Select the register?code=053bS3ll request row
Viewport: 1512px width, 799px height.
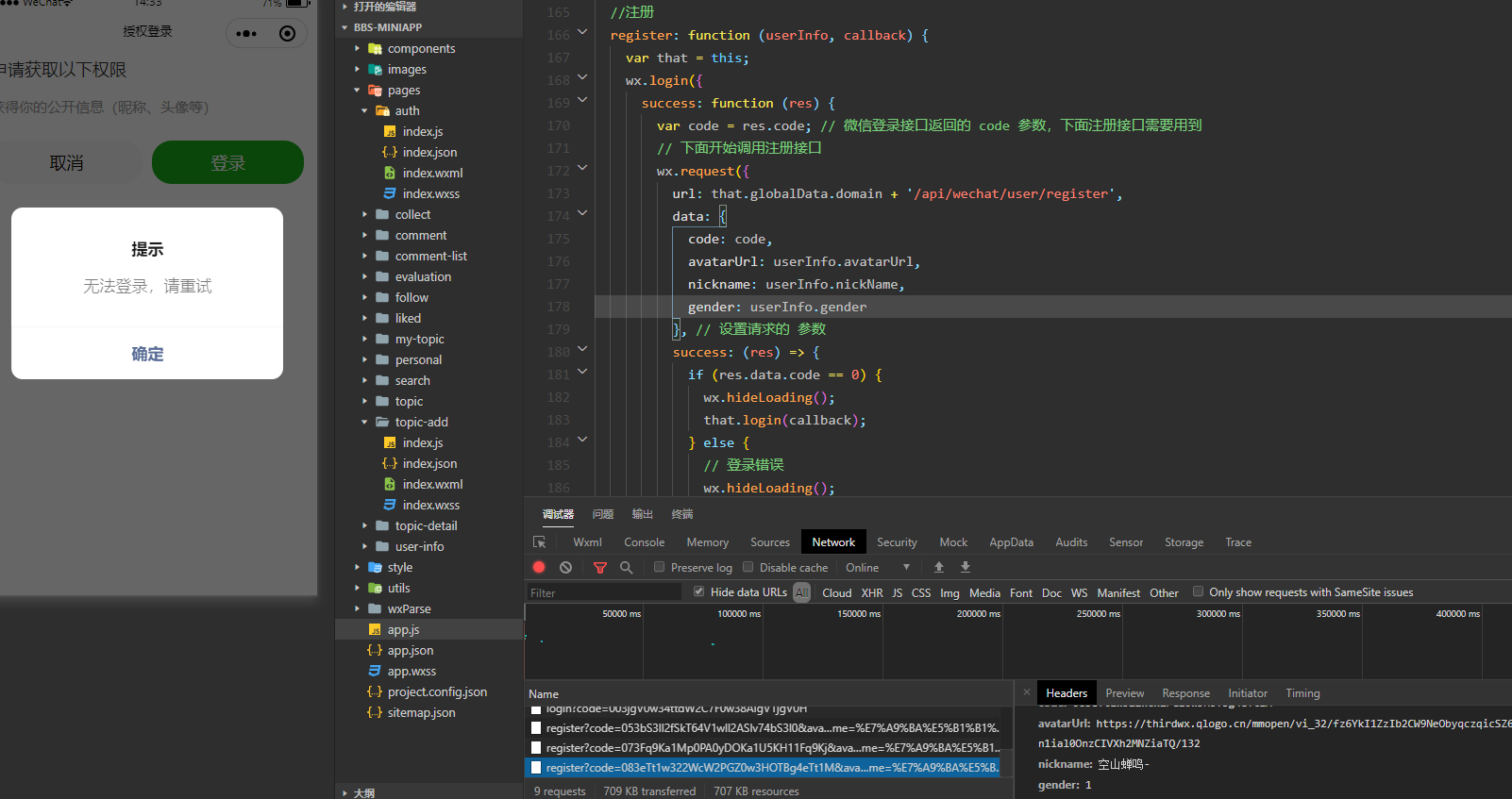coord(768,728)
